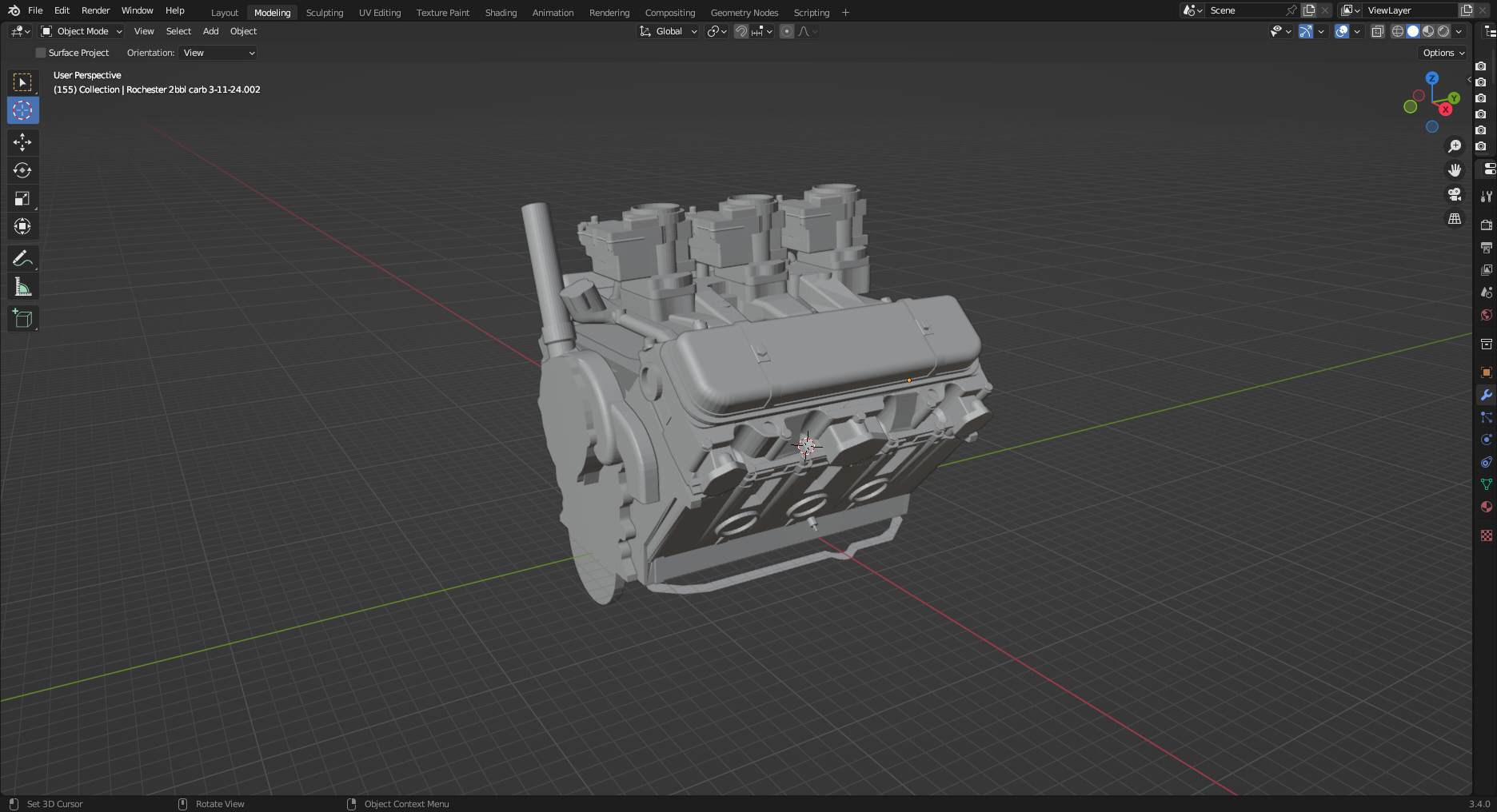
Task: Open the Scene properties tab
Action: pyautogui.click(x=1487, y=293)
